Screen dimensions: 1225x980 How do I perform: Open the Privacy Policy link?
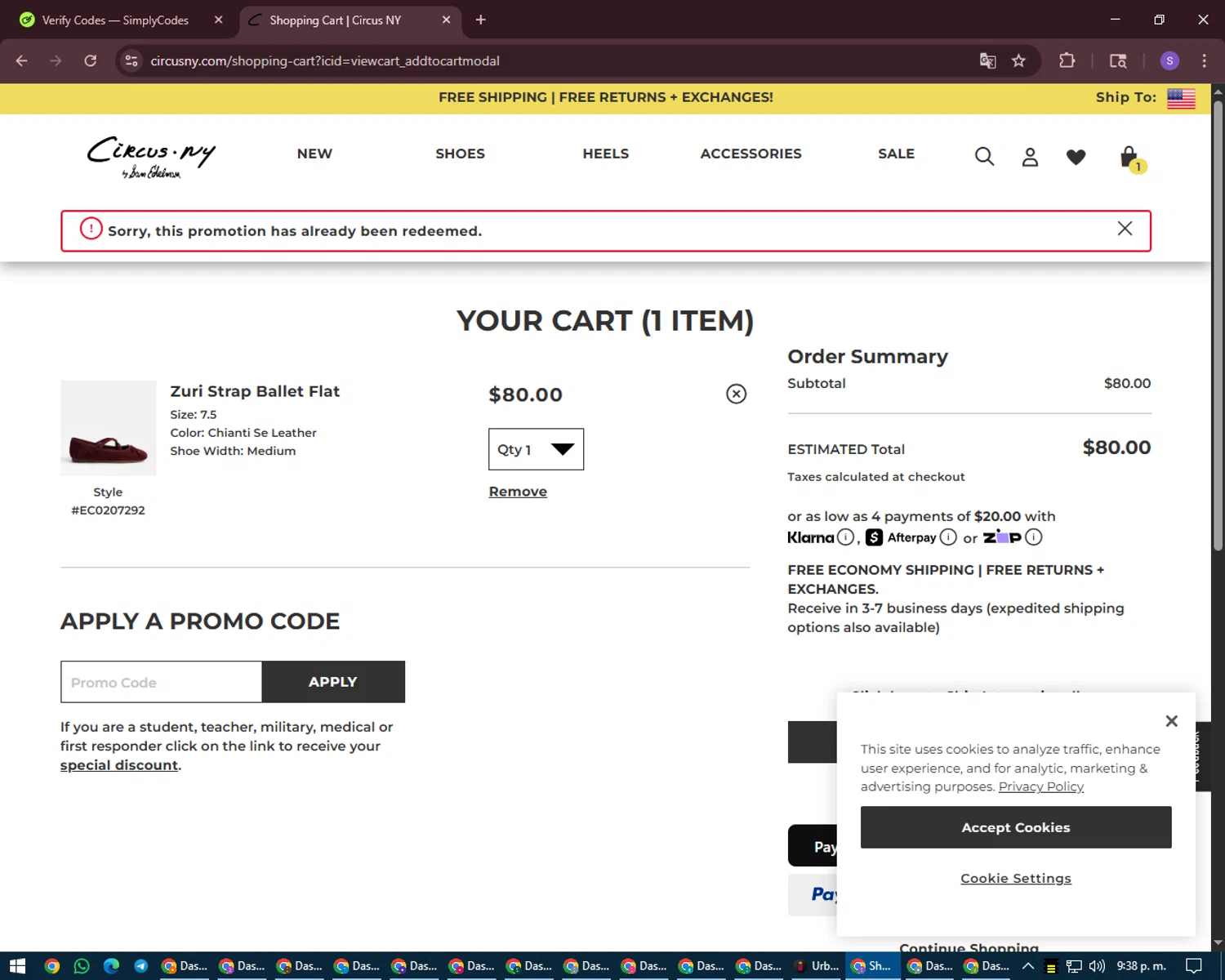(x=1040, y=786)
